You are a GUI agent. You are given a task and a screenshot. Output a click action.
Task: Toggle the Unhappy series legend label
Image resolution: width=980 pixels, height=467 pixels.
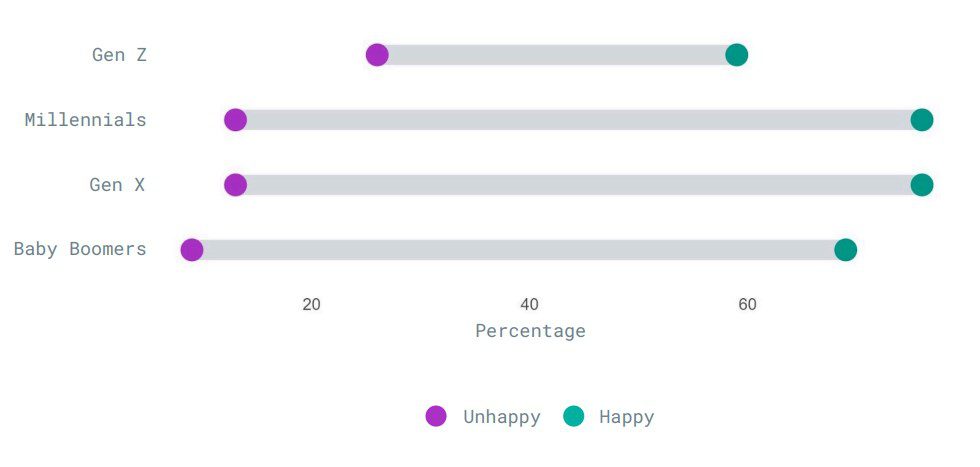[502, 417]
